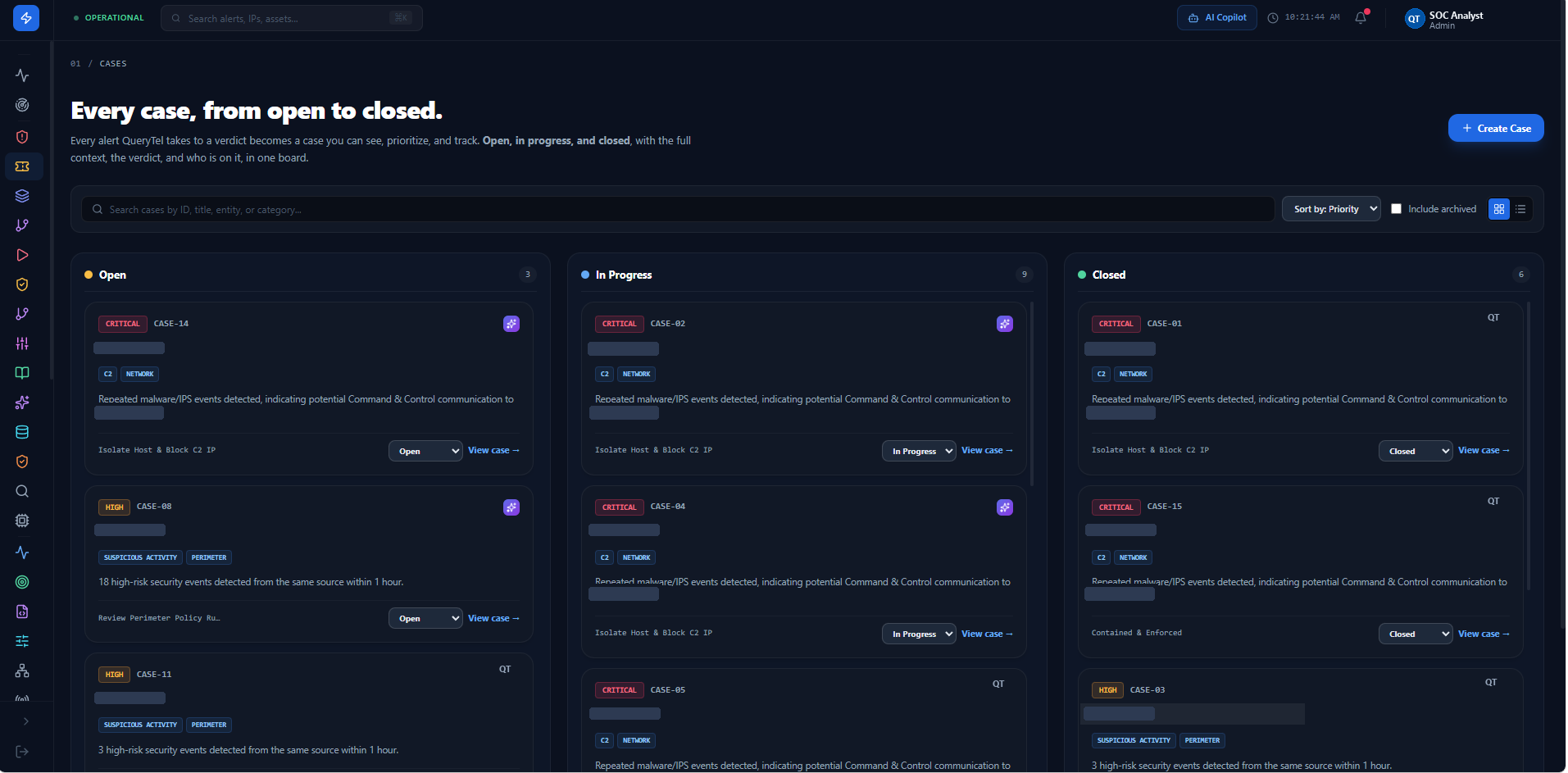Click the global search alerts, IPs, assets field

click(292, 18)
